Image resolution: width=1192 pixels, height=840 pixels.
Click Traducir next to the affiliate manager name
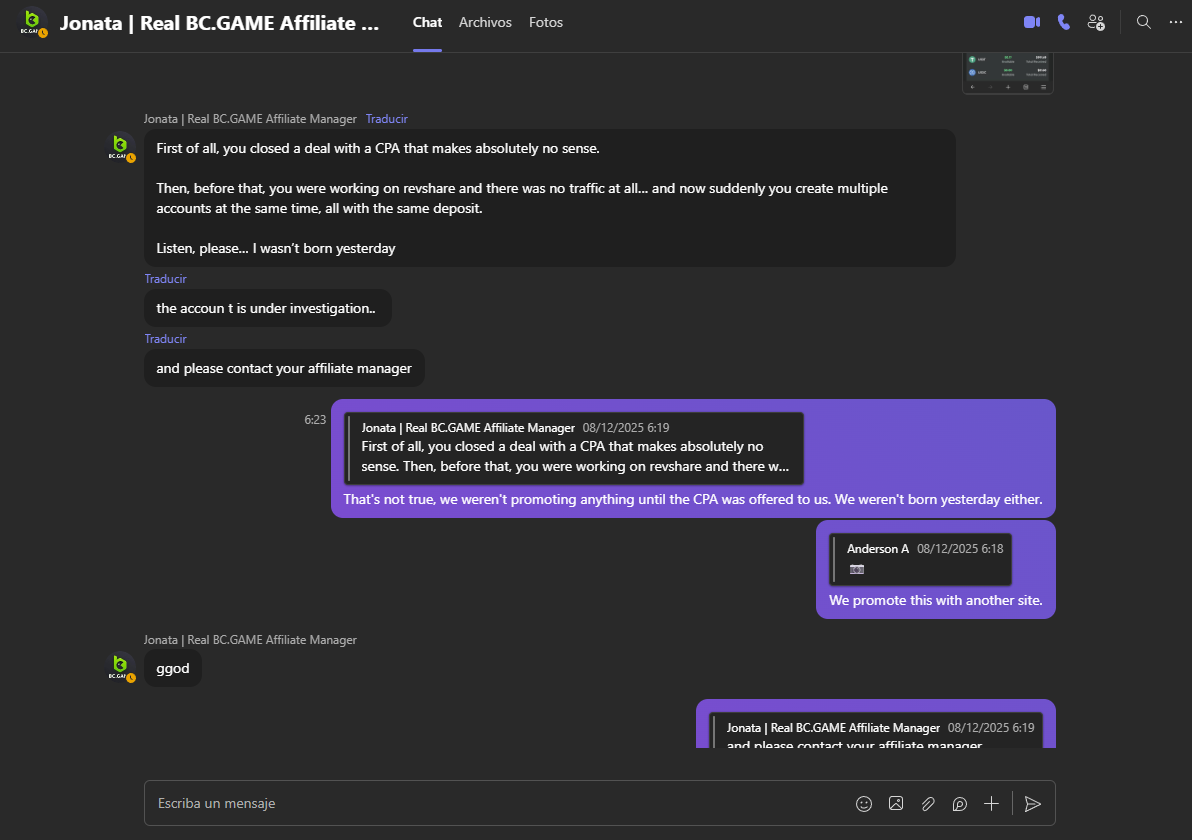pyautogui.click(x=386, y=118)
